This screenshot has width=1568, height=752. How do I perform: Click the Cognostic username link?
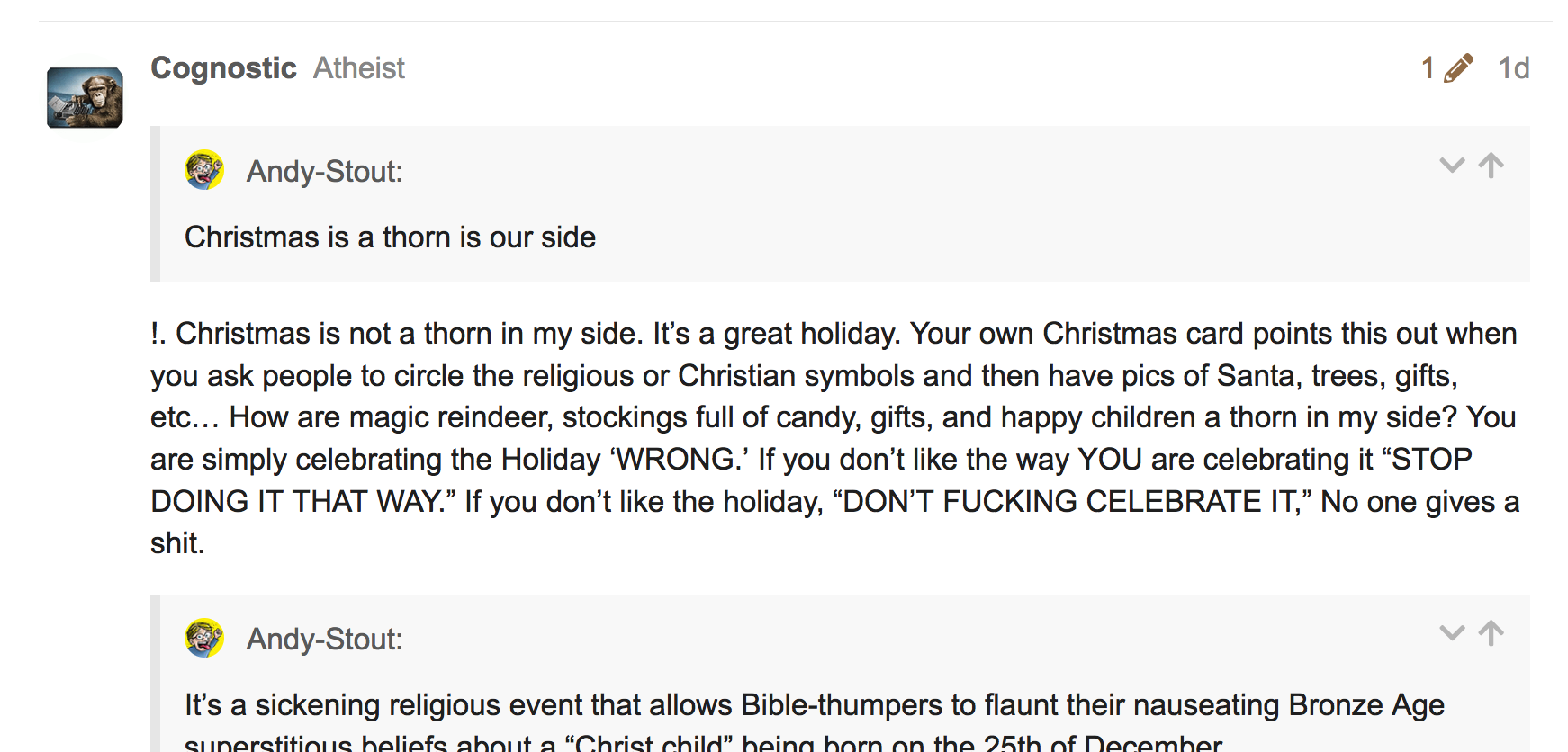click(223, 68)
